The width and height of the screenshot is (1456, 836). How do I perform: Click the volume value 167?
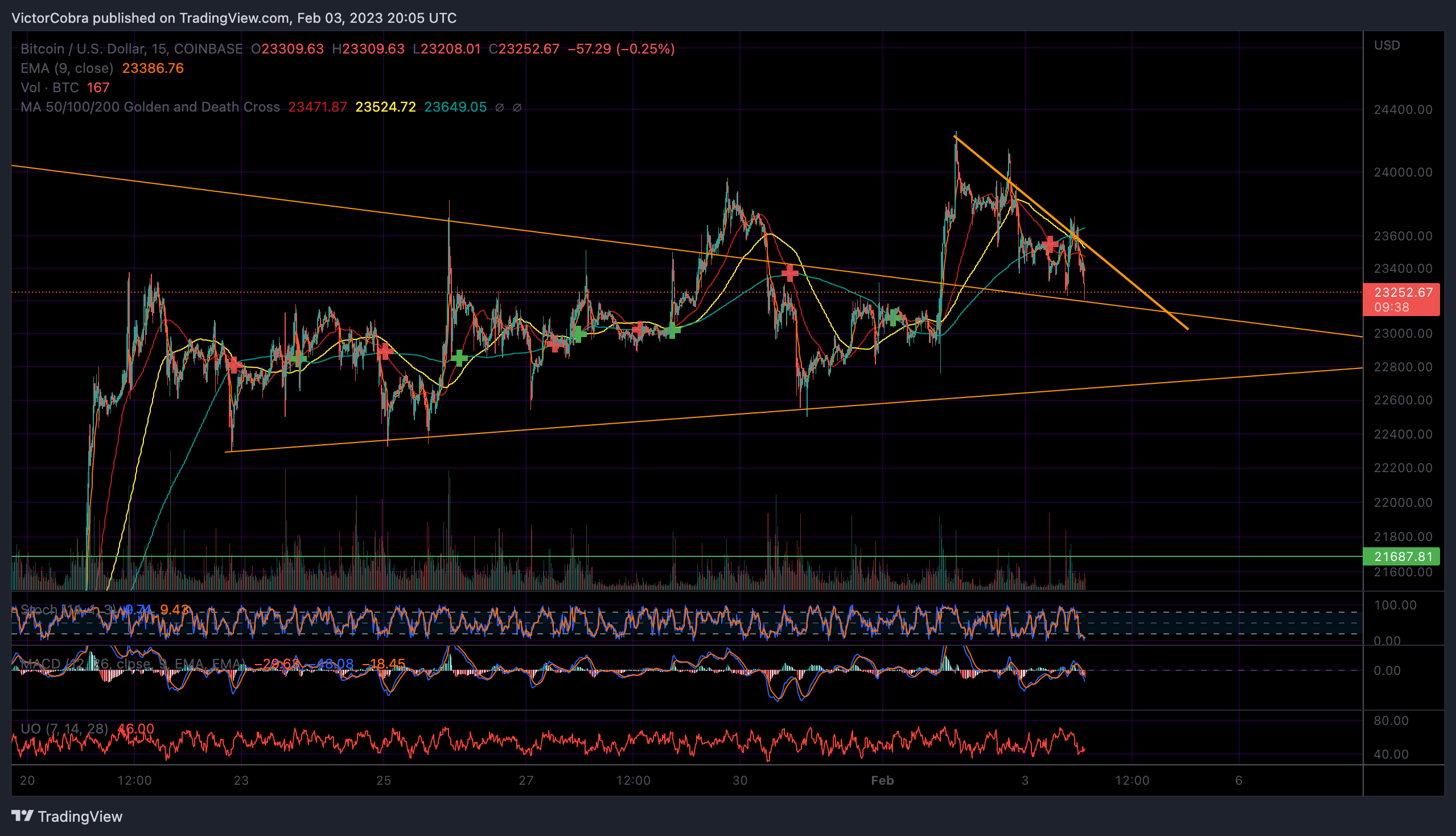98,88
